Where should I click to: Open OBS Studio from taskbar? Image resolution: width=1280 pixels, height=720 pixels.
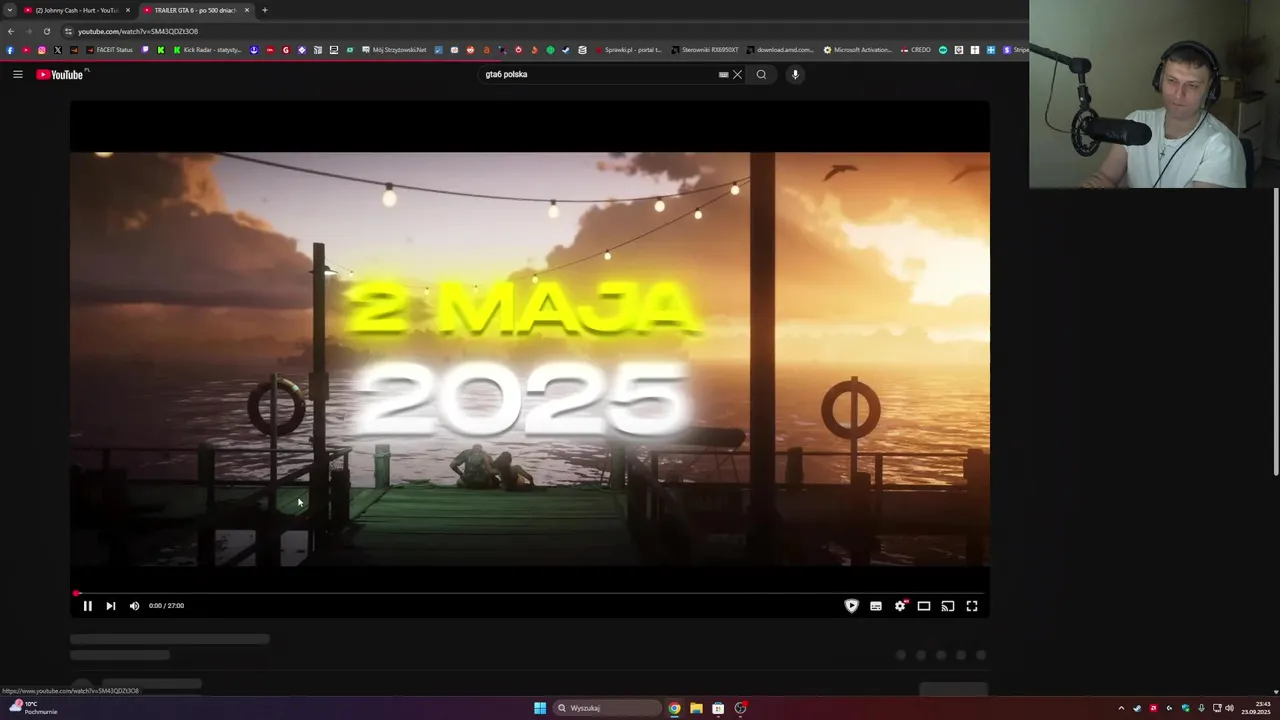[740, 708]
